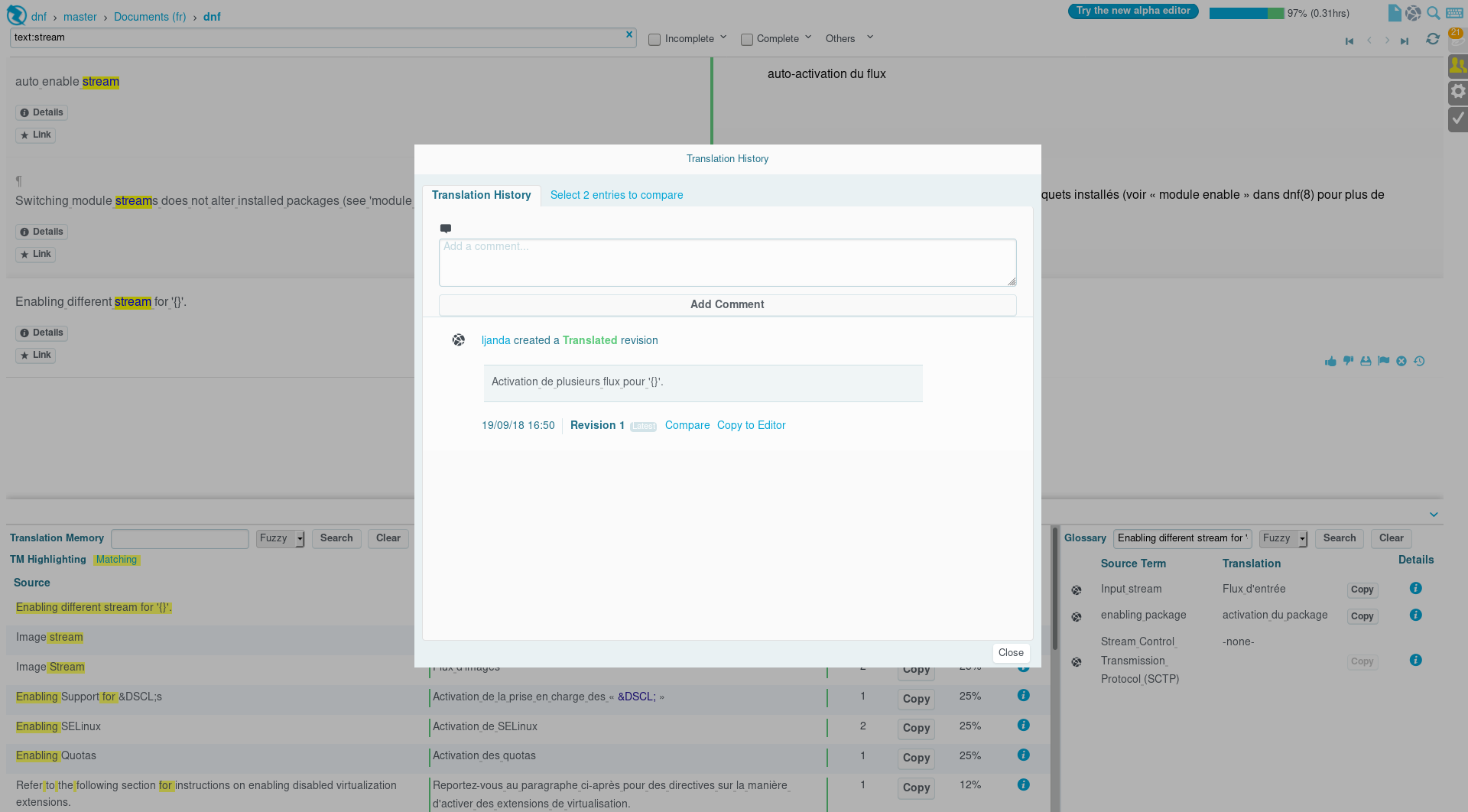The height and width of the screenshot is (812, 1468).
Task: Click the Zanata logo icon at top-left
Action: (x=16, y=15)
